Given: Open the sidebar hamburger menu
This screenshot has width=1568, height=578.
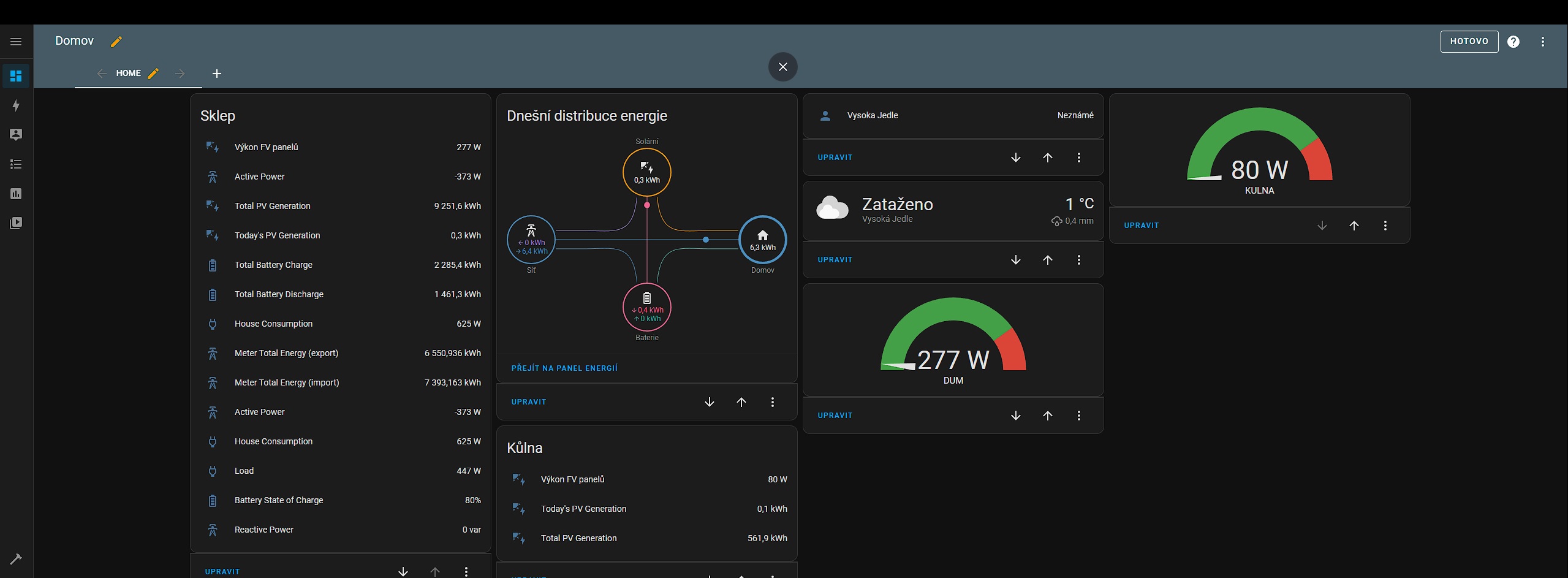Looking at the screenshot, I should click(16, 42).
